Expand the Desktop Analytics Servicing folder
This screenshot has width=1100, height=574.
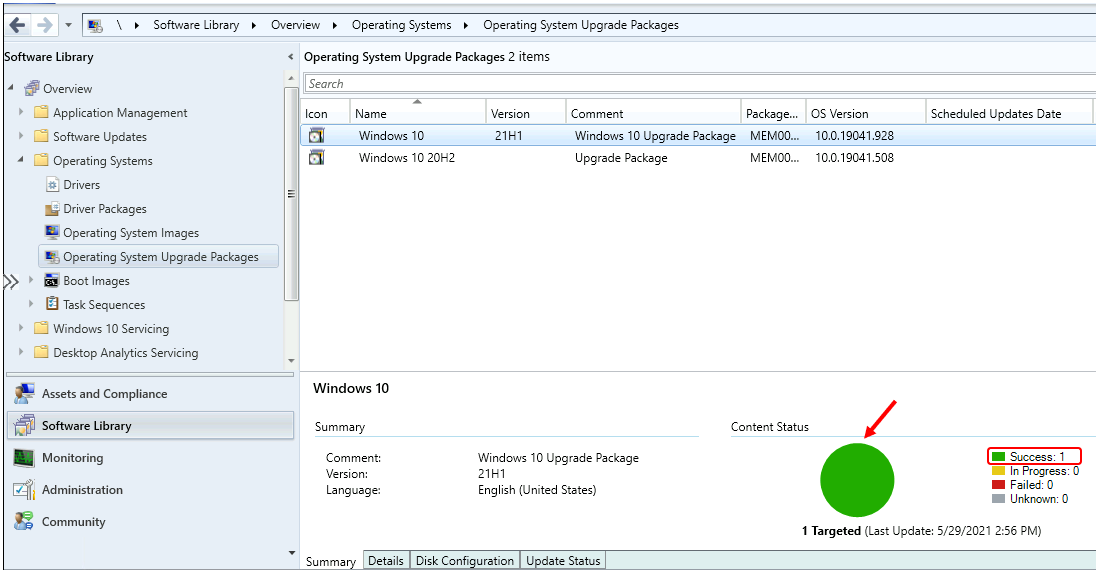pyautogui.click(x=21, y=352)
